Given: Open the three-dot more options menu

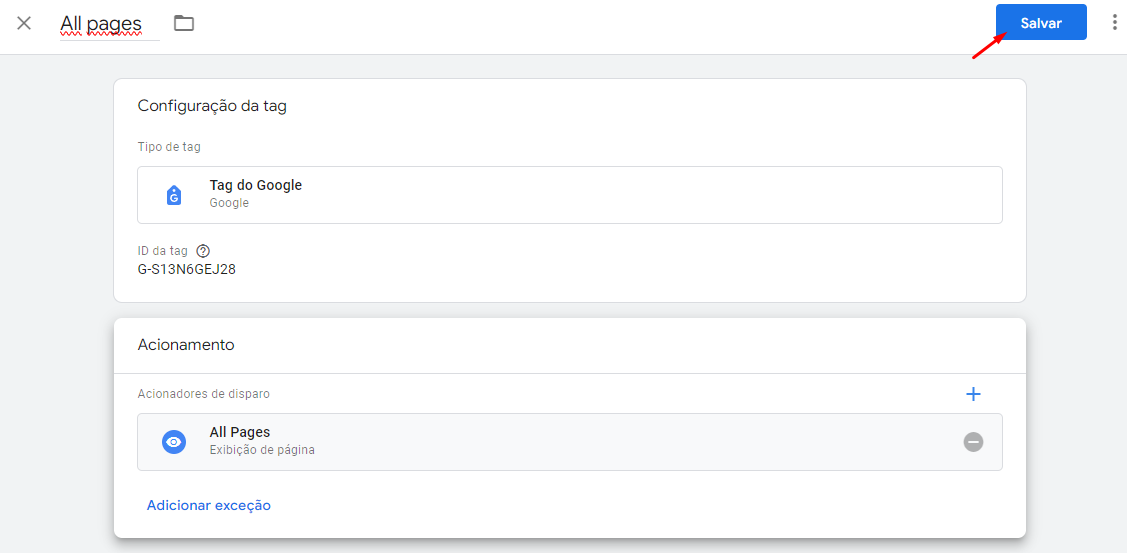Looking at the screenshot, I should click(x=1115, y=22).
